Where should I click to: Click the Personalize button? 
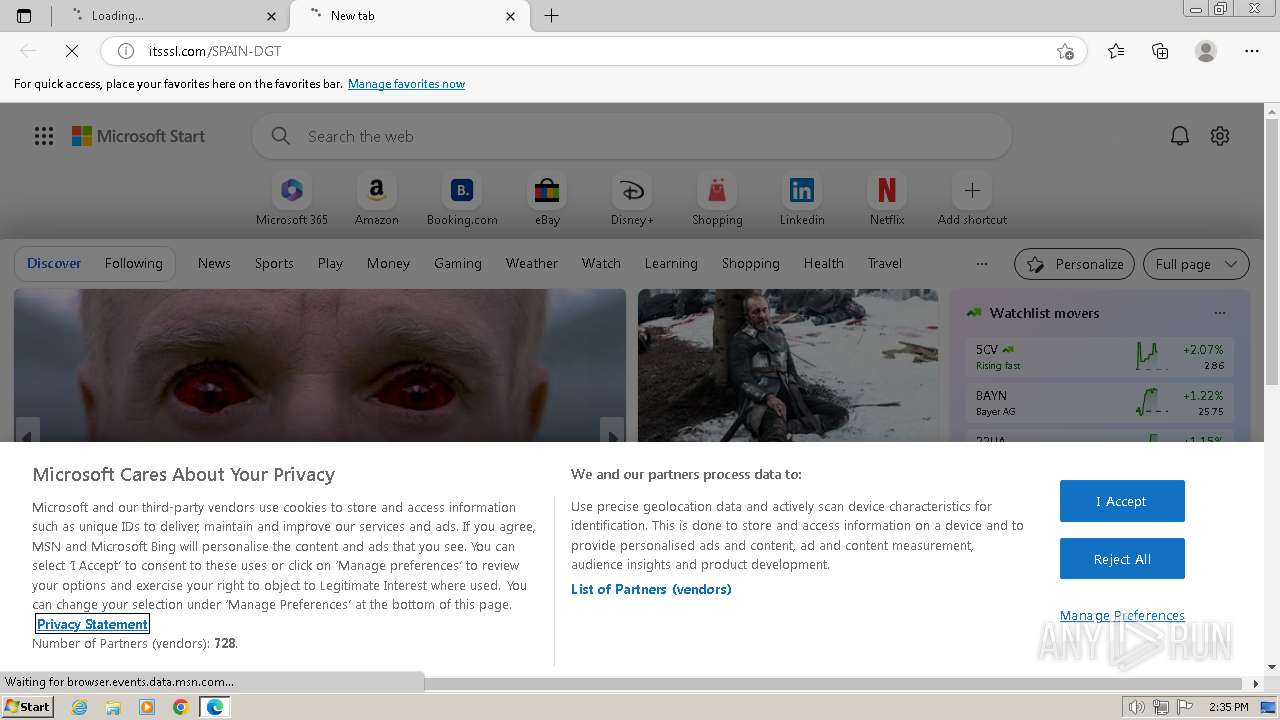[x=1074, y=264]
